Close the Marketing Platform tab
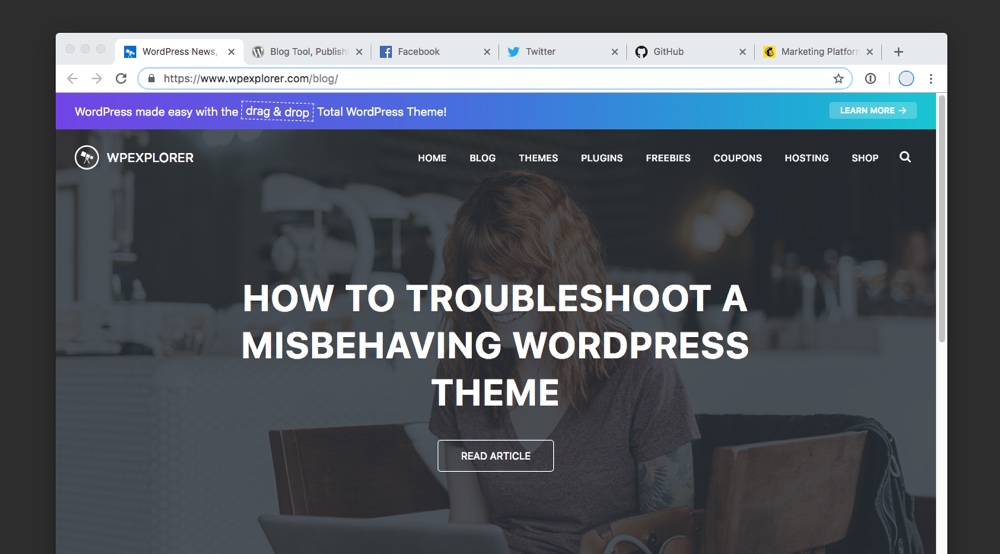Screen dimensions: 1000x554 870,52
